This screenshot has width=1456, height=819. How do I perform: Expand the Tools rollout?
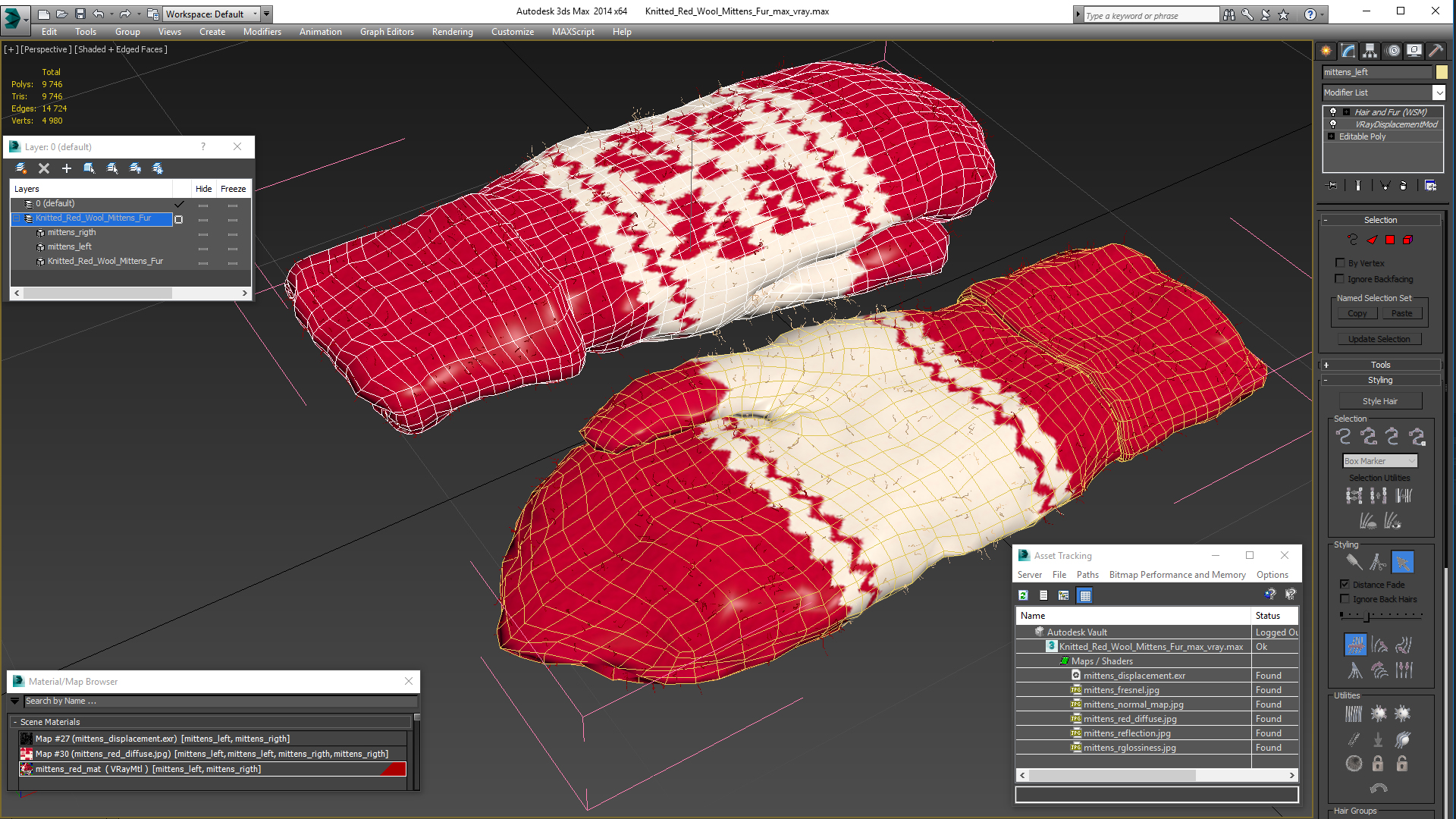tap(1380, 365)
